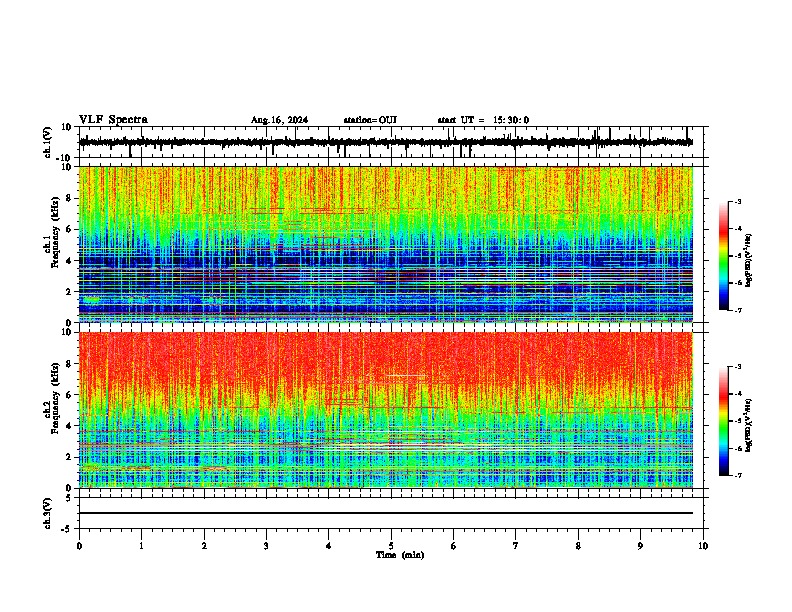This screenshot has width=792, height=612.
Task: Click the '-7' label on ch.1 colorbar
Action: (x=737, y=310)
